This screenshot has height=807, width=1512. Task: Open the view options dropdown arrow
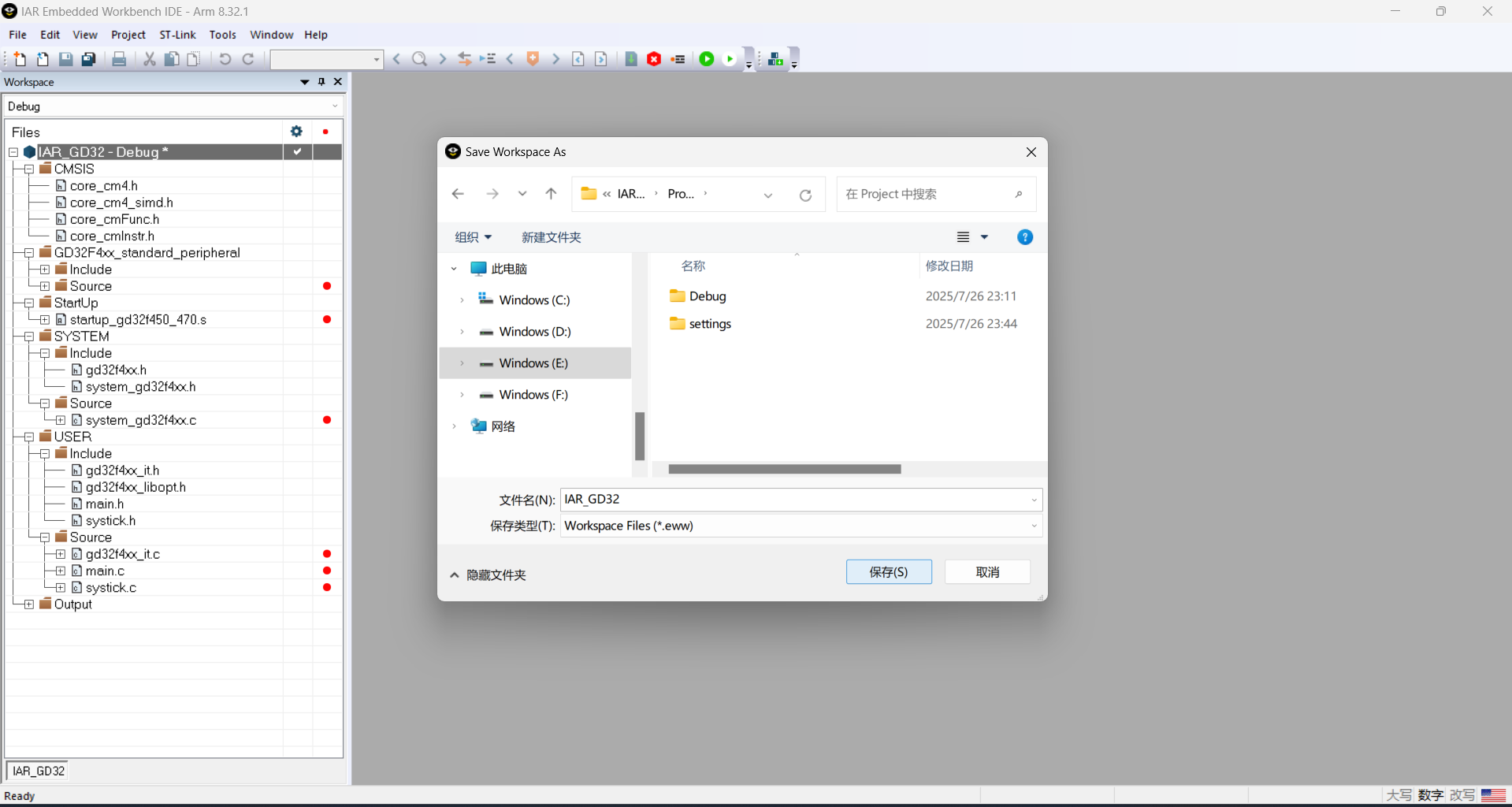click(x=984, y=237)
